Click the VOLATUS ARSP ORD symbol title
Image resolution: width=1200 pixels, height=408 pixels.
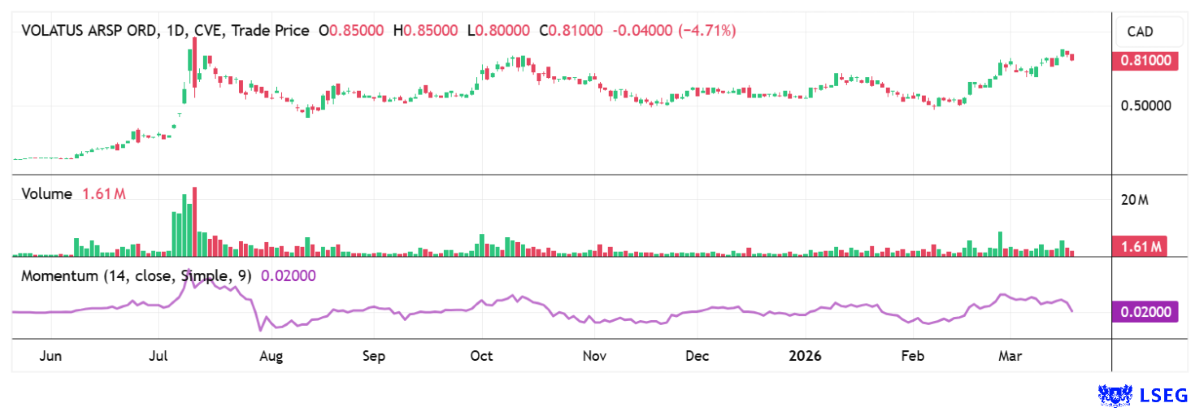coord(89,31)
